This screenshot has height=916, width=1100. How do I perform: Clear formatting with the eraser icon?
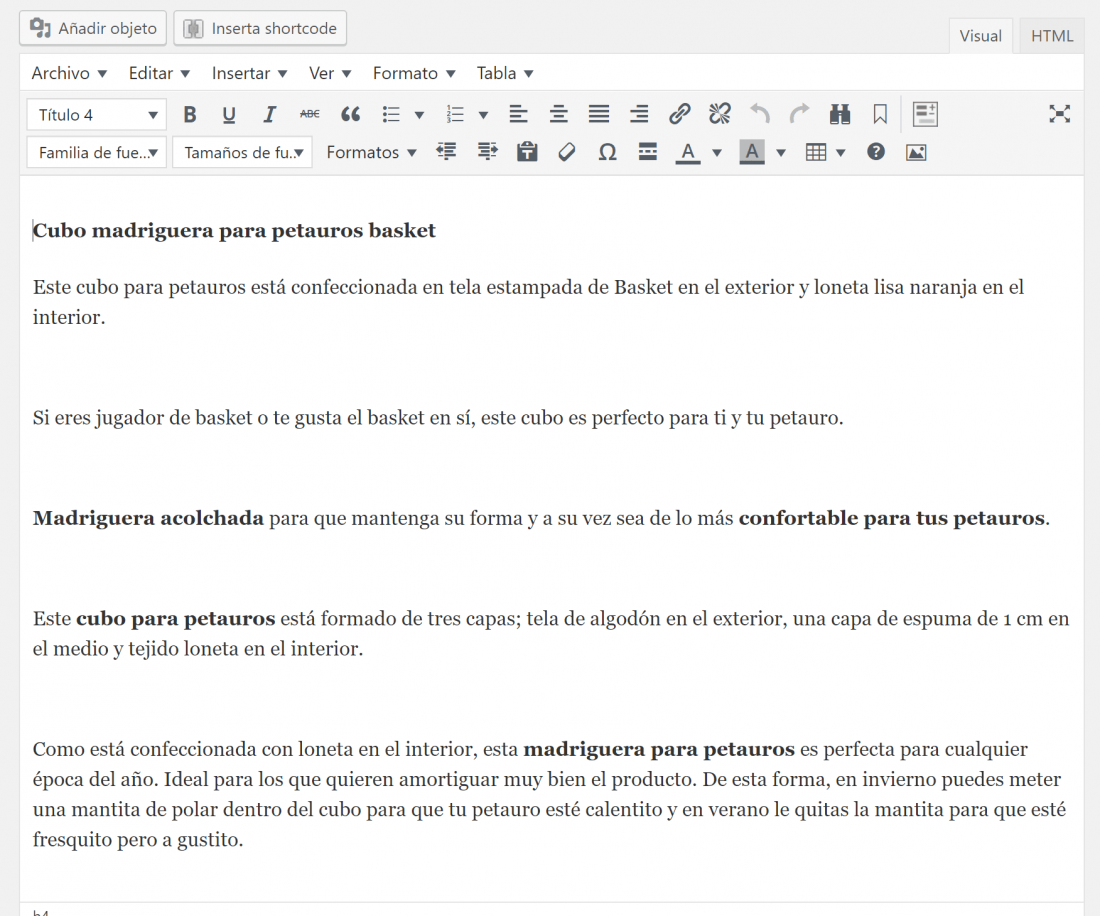567,152
